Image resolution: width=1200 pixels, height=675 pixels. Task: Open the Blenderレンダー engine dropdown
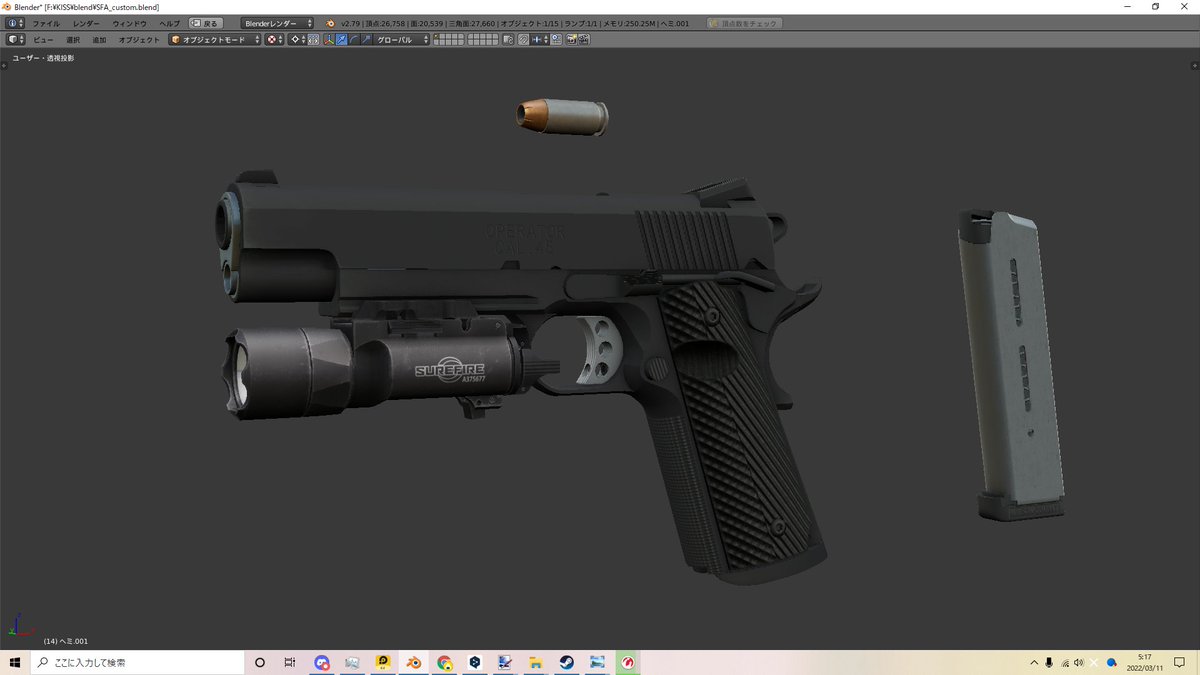pos(277,23)
